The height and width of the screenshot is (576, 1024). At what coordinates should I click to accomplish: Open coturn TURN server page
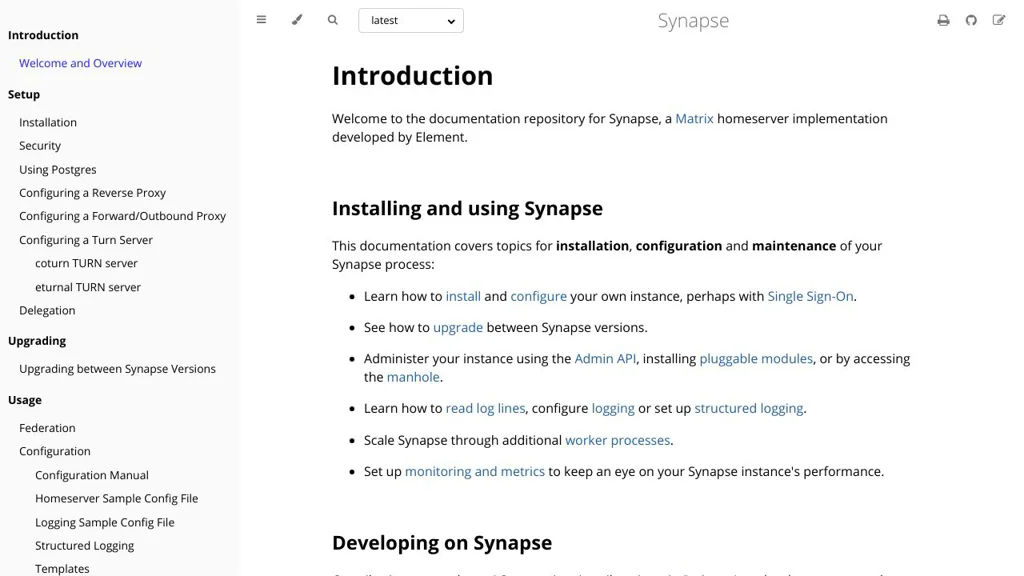(x=86, y=263)
